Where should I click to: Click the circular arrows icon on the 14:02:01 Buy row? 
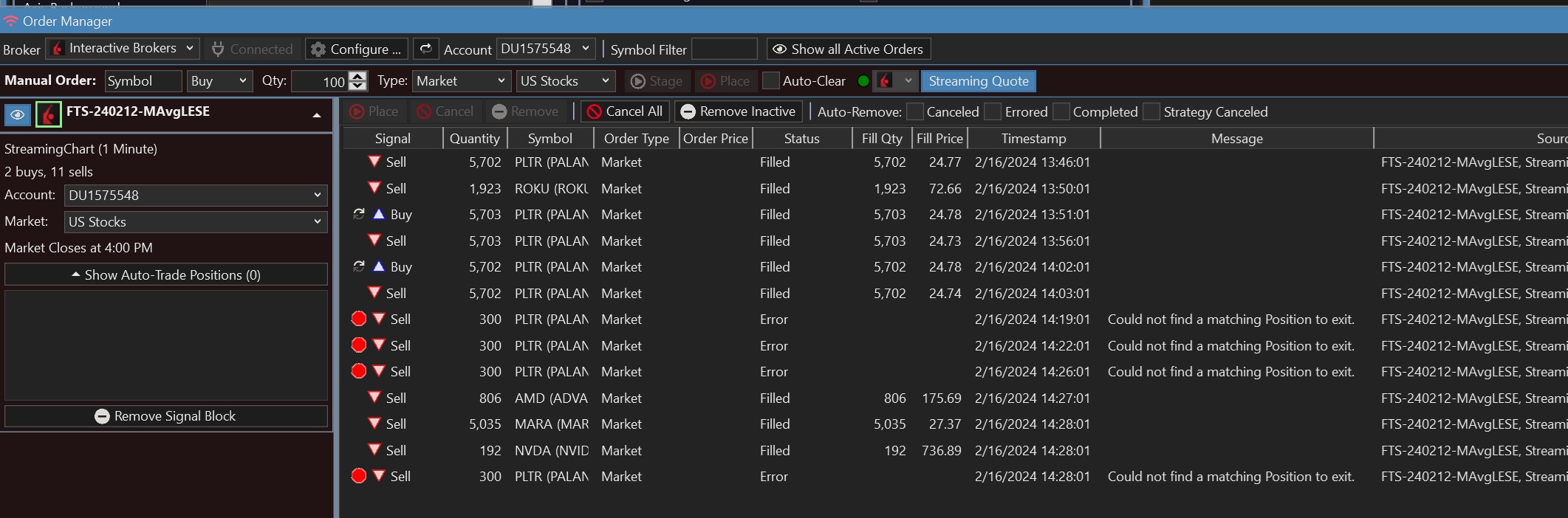359,266
